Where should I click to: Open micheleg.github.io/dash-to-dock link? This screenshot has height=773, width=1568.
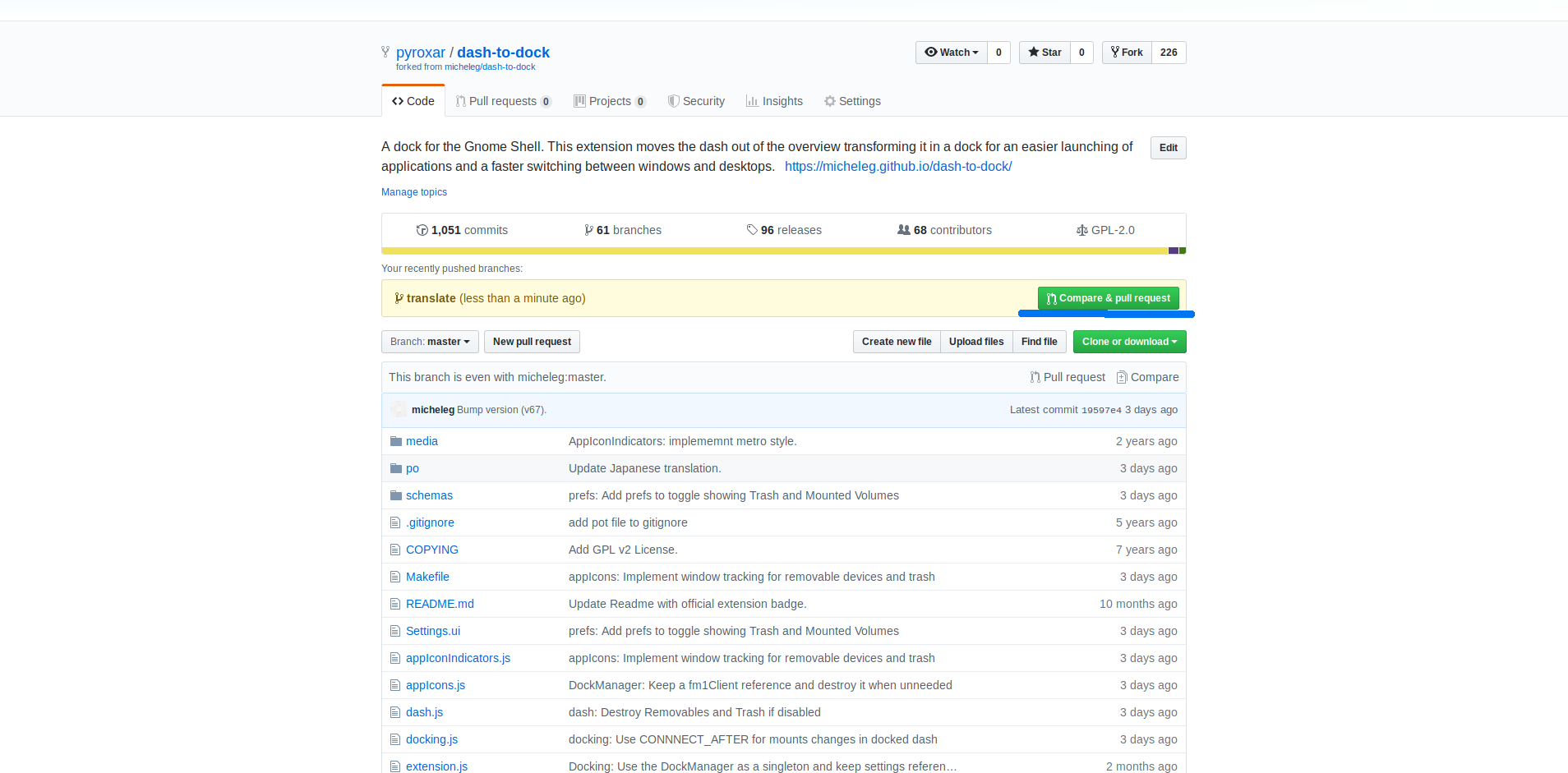[898, 166]
